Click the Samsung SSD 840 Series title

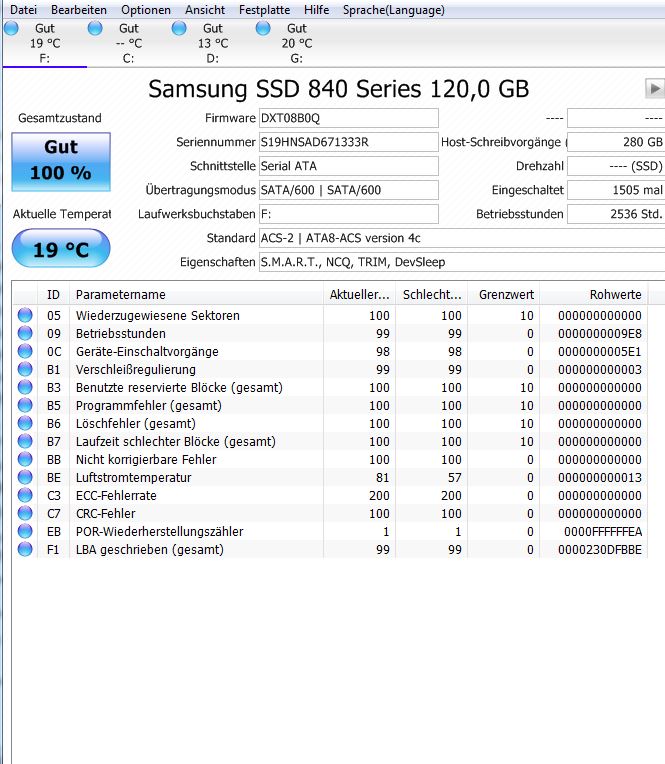[339, 89]
